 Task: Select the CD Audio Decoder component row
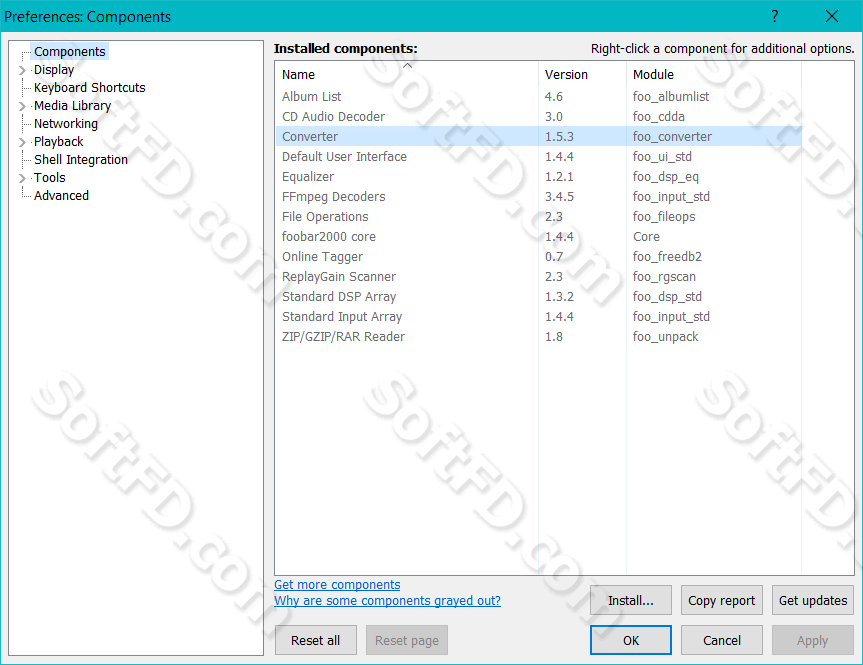[538, 117]
